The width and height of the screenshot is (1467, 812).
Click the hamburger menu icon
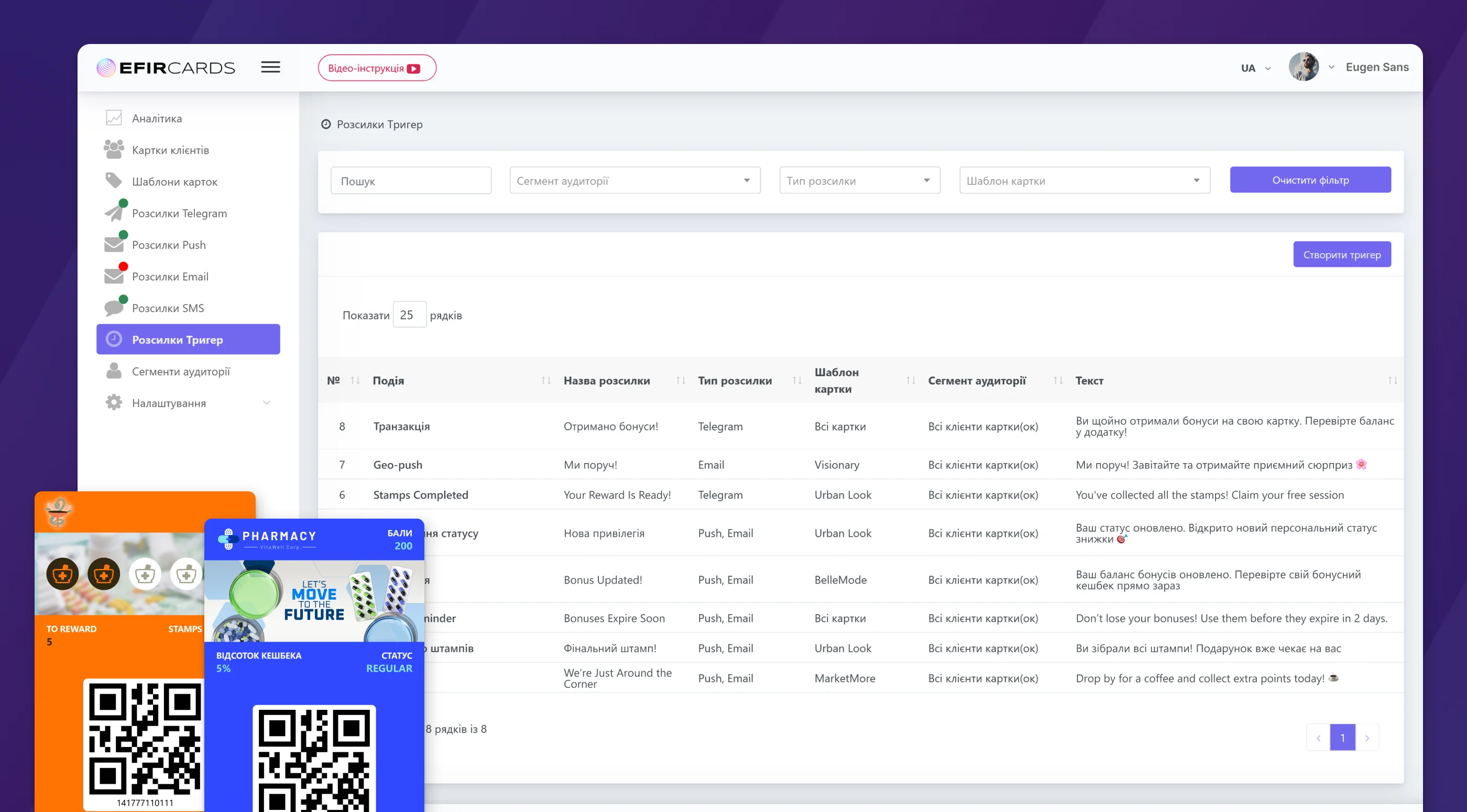tap(270, 67)
